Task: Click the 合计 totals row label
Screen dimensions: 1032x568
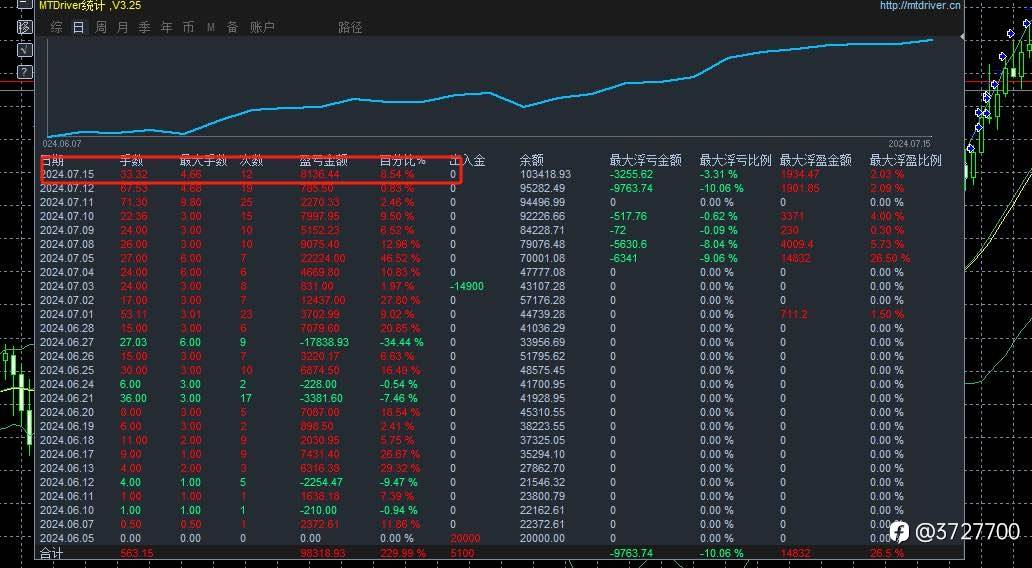Action: pos(52,554)
